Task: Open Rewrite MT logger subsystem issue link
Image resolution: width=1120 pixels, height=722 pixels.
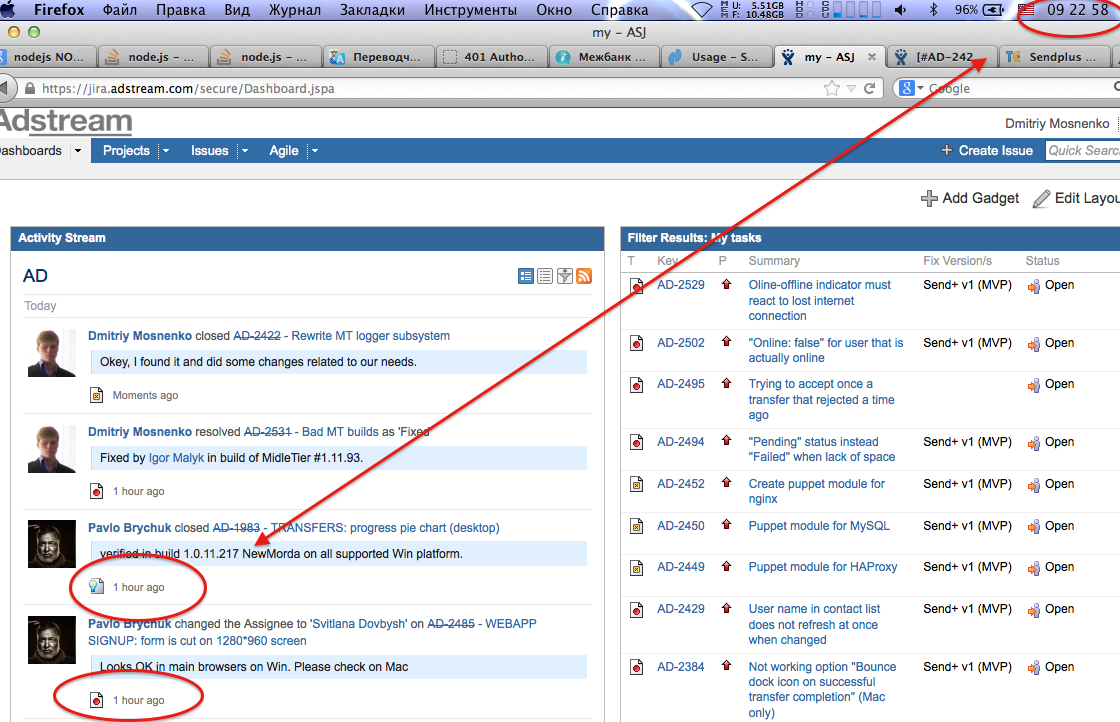Action: point(371,336)
